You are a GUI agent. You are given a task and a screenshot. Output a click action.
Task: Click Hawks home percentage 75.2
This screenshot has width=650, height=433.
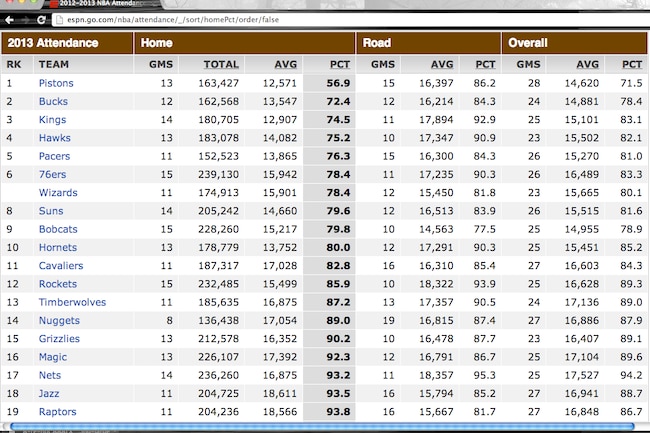click(338, 138)
